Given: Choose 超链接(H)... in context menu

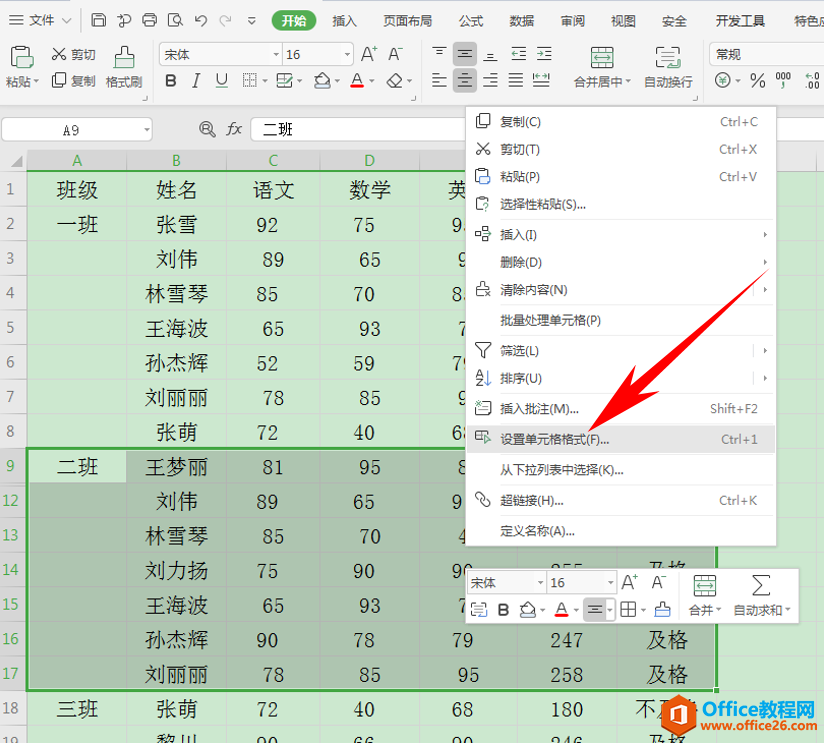Looking at the screenshot, I should (x=620, y=500).
